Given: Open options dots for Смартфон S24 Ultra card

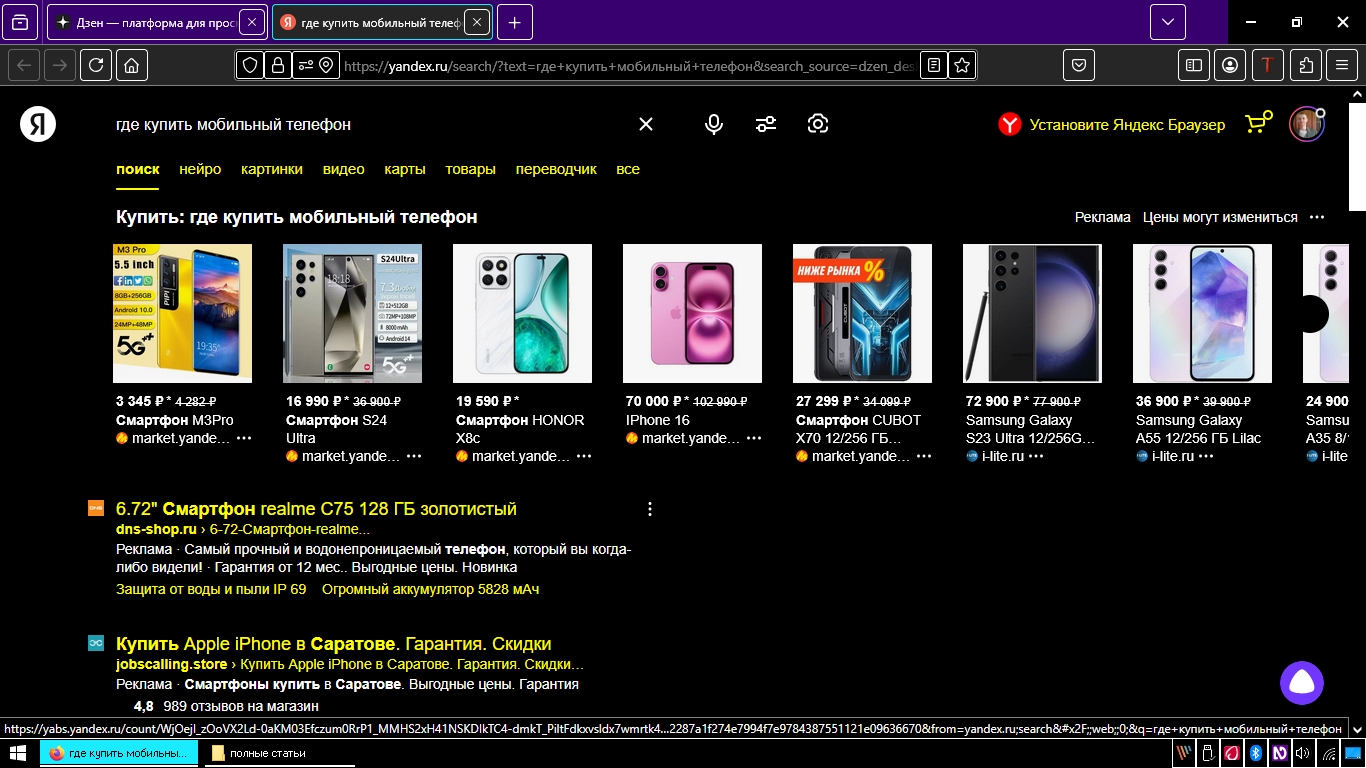Looking at the screenshot, I should click(x=414, y=456).
